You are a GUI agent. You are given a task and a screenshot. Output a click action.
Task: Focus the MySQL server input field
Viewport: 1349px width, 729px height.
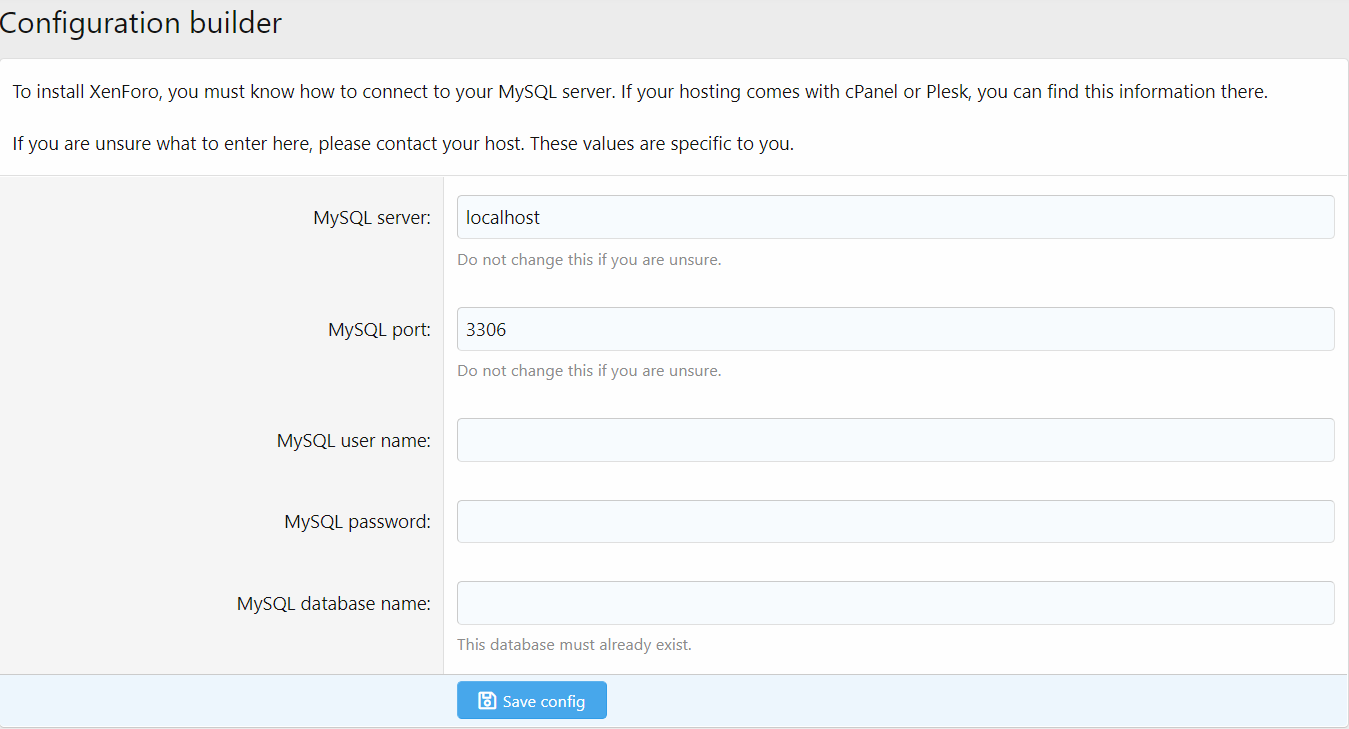[895, 217]
